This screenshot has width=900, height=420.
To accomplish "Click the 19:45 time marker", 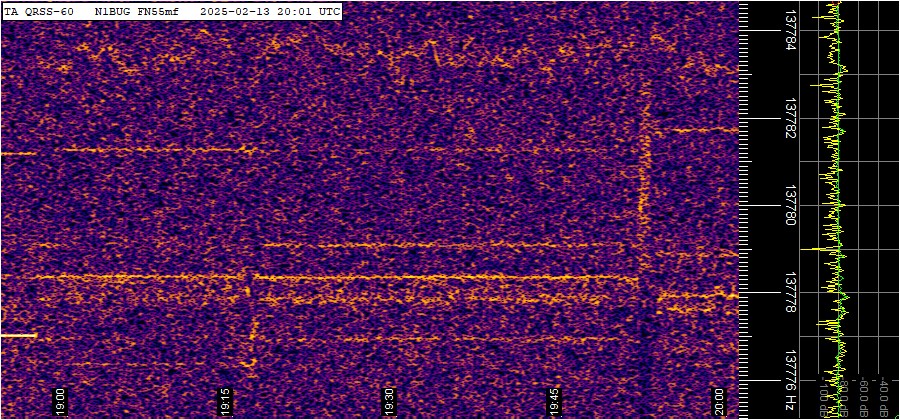I will [556, 399].
